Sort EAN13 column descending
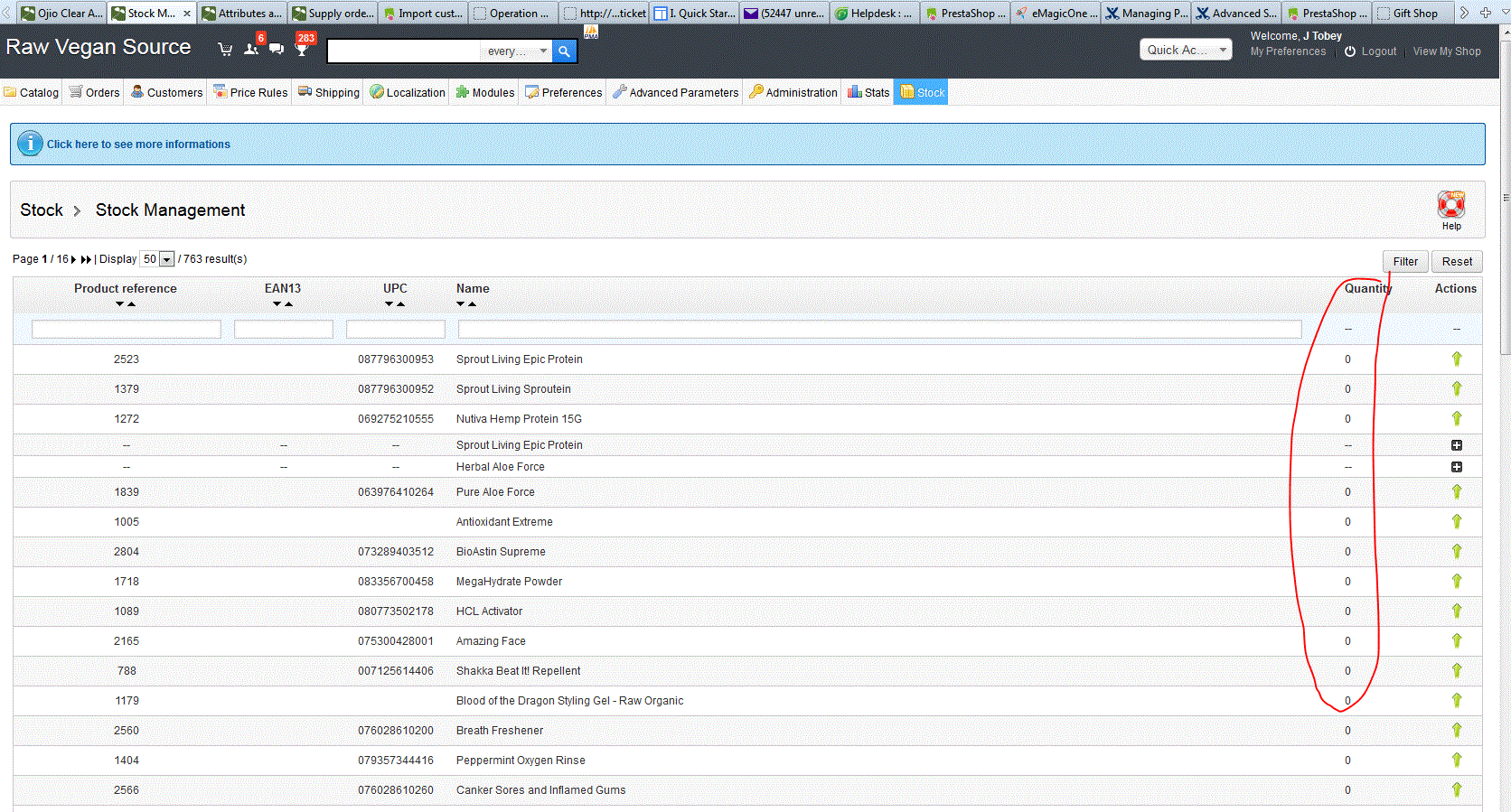1511x812 pixels. tap(277, 304)
